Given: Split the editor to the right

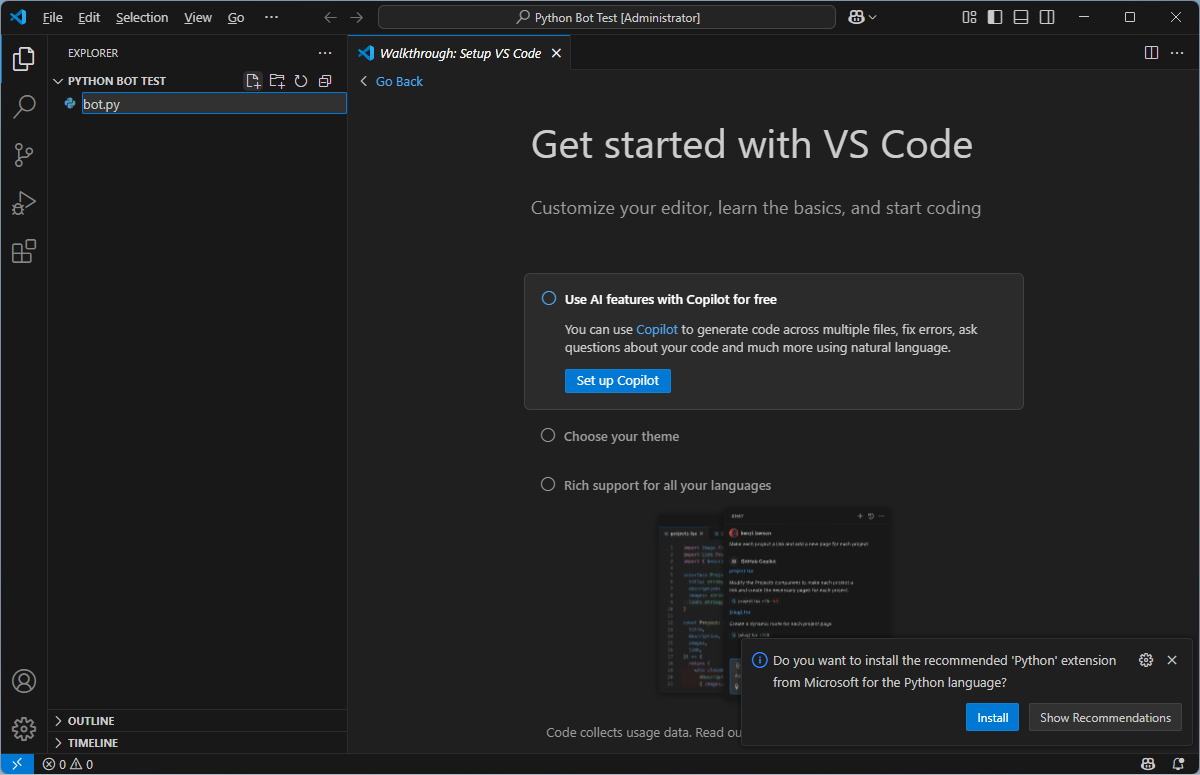Looking at the screenshot, I should click(x=1151, y=53).
